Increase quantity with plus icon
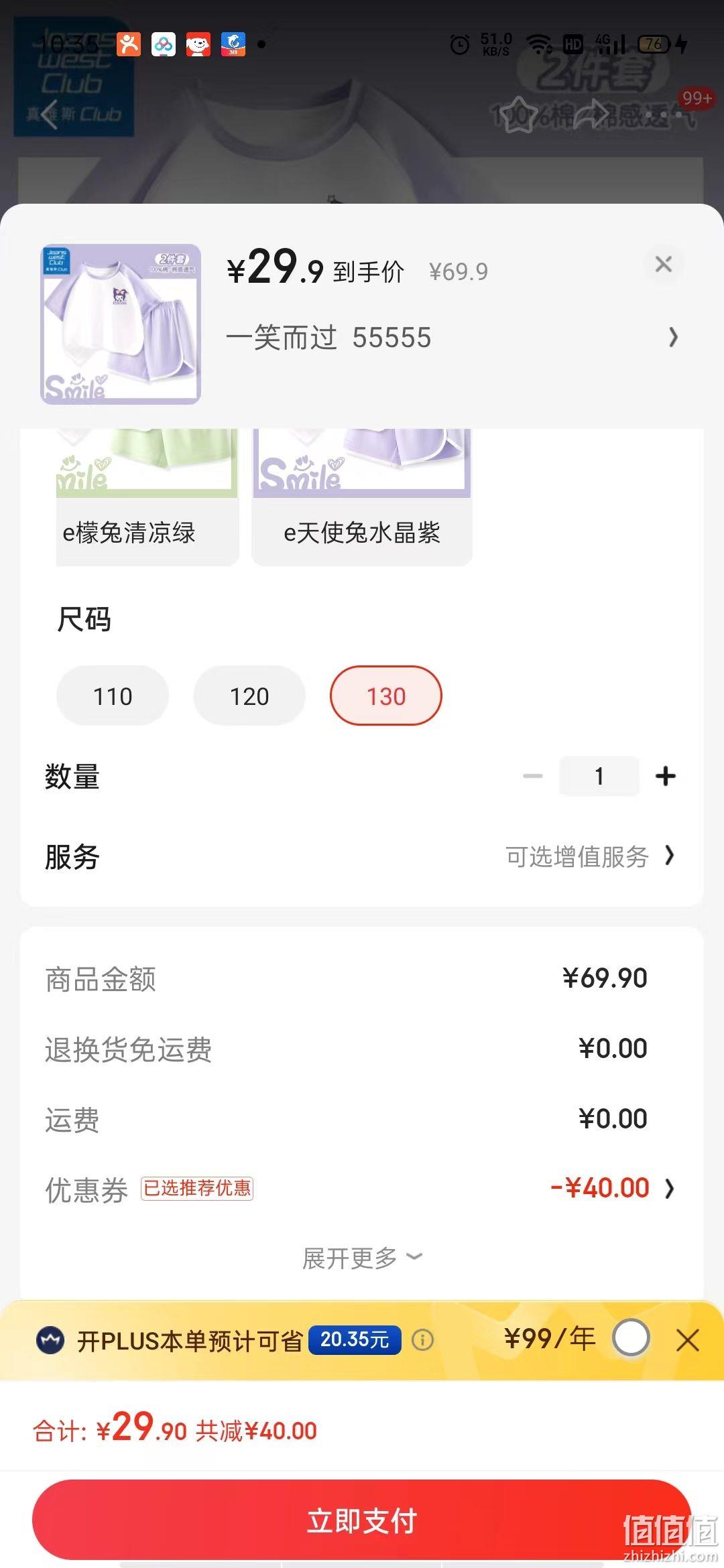This screenshot has height=1568, width=724. click(x=665, y=776)
